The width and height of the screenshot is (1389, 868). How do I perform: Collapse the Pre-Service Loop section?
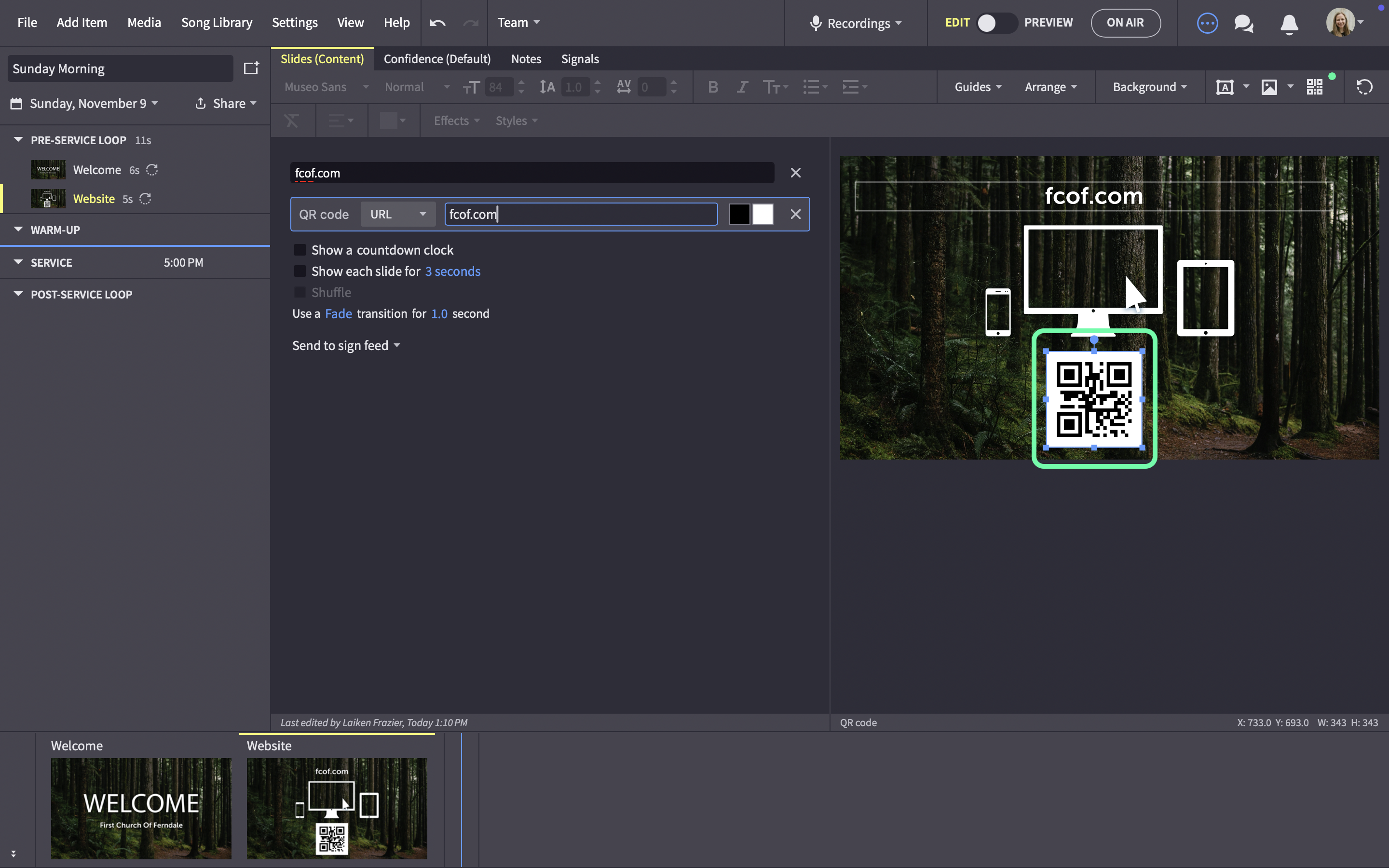pyautogui.click(x=18, y=139)
